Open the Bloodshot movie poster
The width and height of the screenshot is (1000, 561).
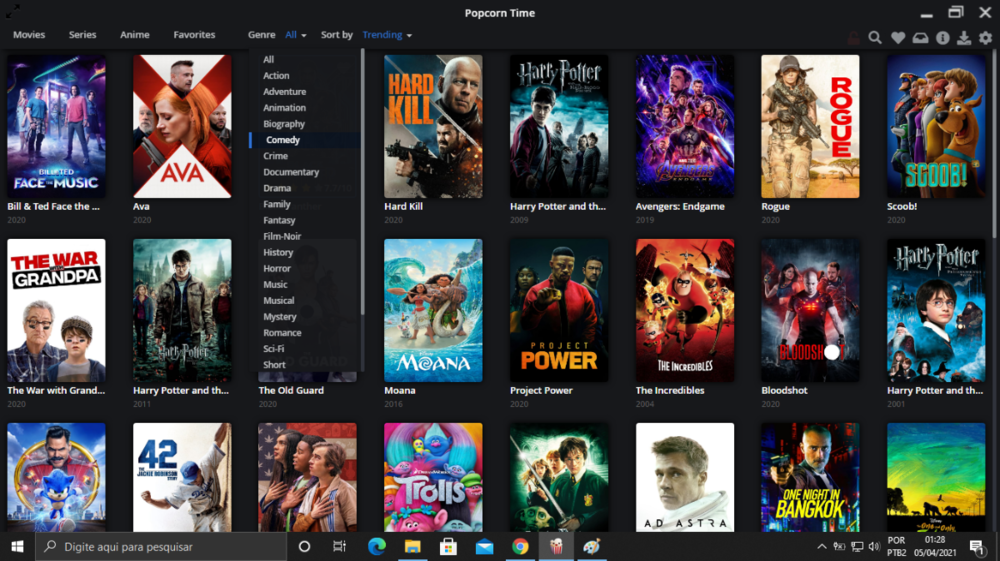(x=810, y=310)
